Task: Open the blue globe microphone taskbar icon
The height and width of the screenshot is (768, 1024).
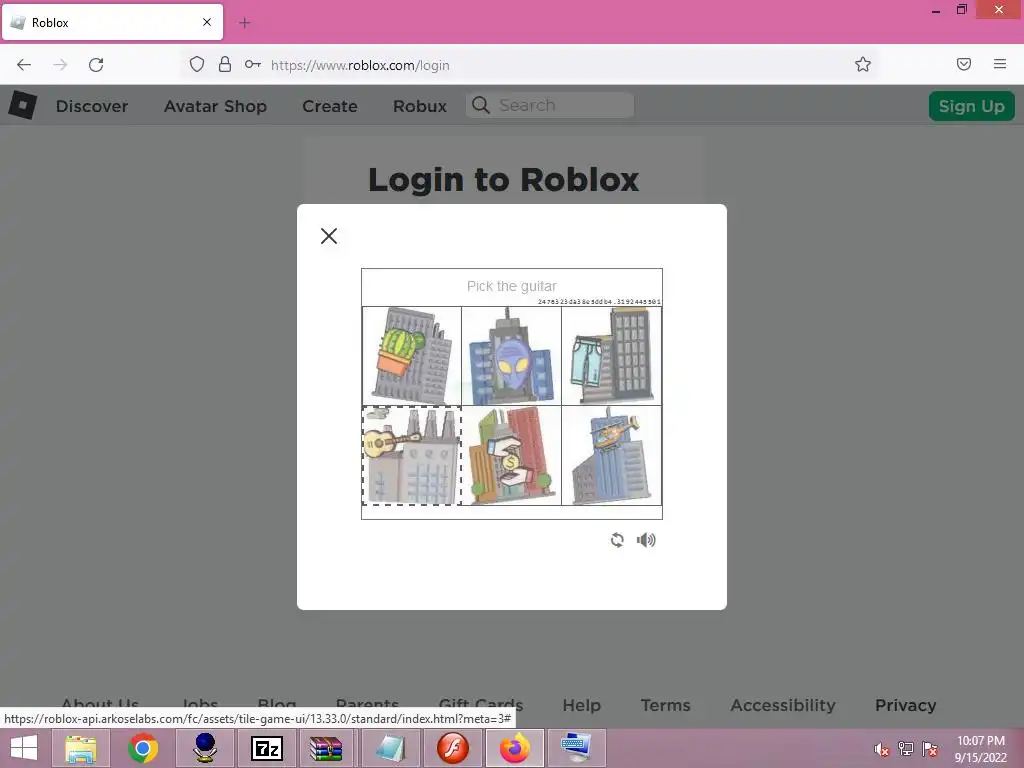Action: point(205,748)
